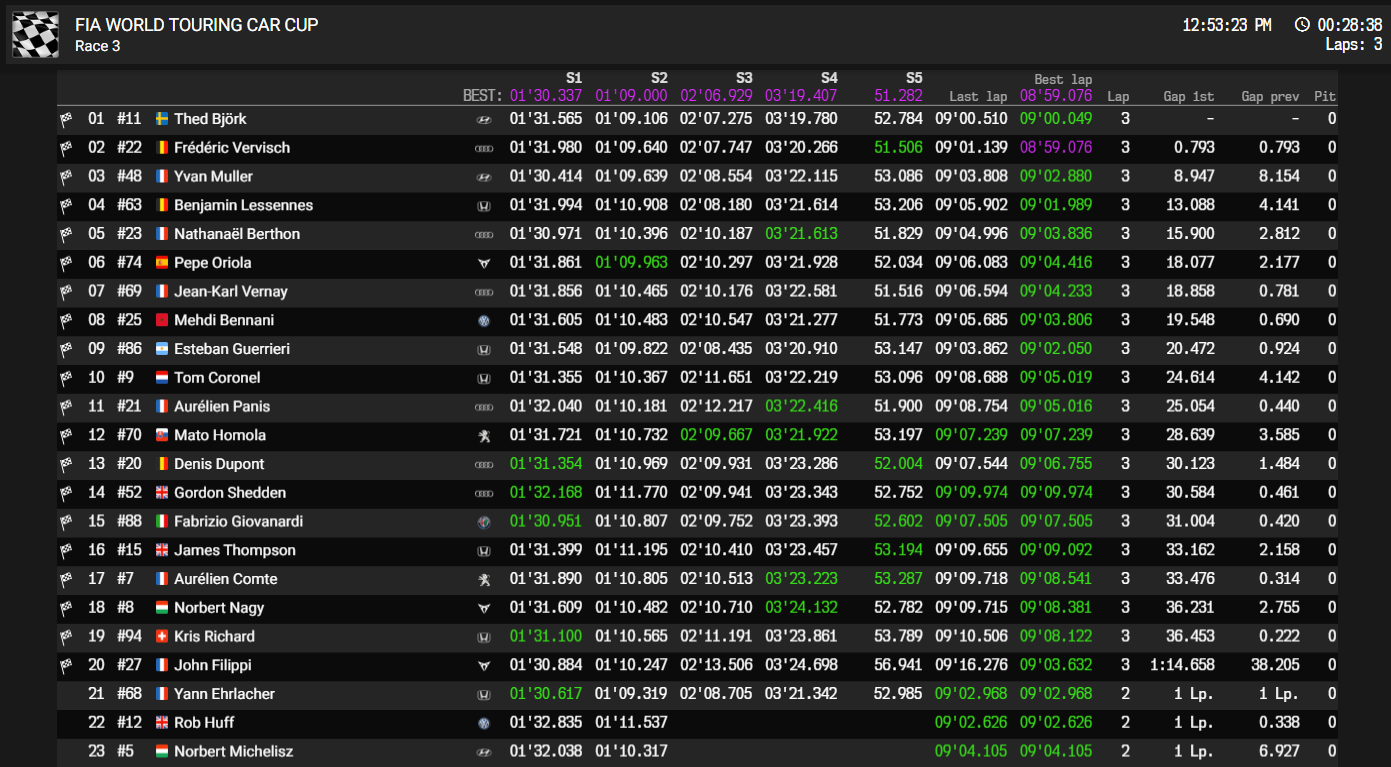Select driver name Yann Ehrlacher

(224, 694)
